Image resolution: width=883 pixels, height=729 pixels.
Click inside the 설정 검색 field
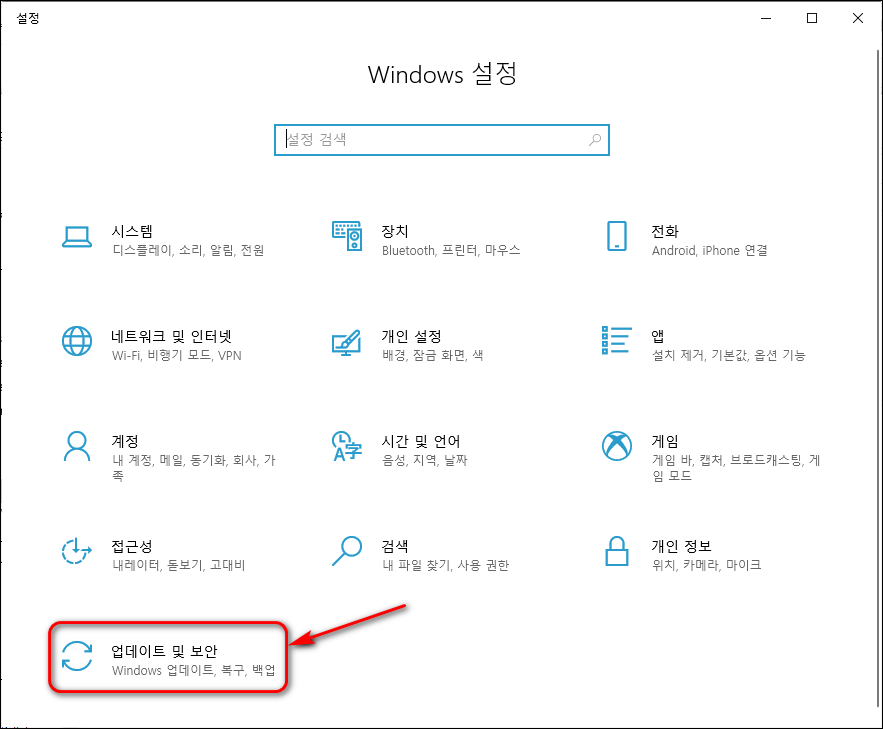coord(442,140)
